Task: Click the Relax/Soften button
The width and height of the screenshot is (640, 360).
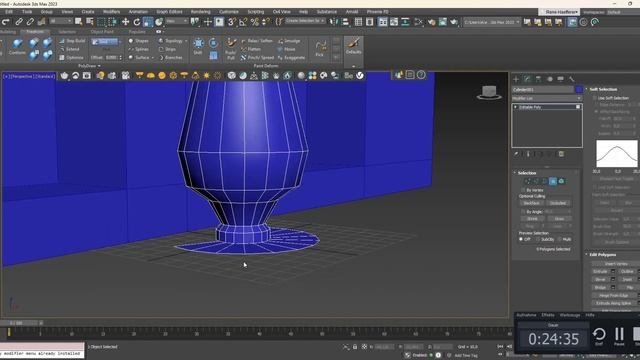Action: click(257, 41)
